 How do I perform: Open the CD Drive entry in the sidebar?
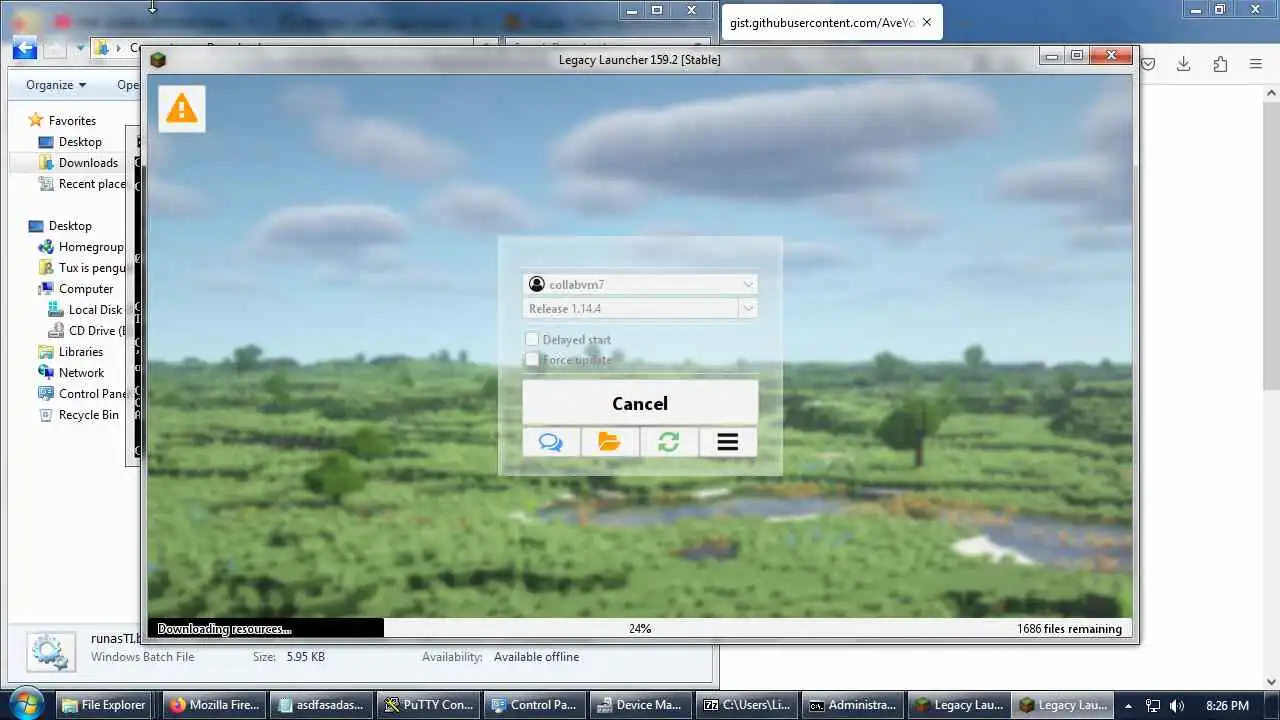point(97,330)
